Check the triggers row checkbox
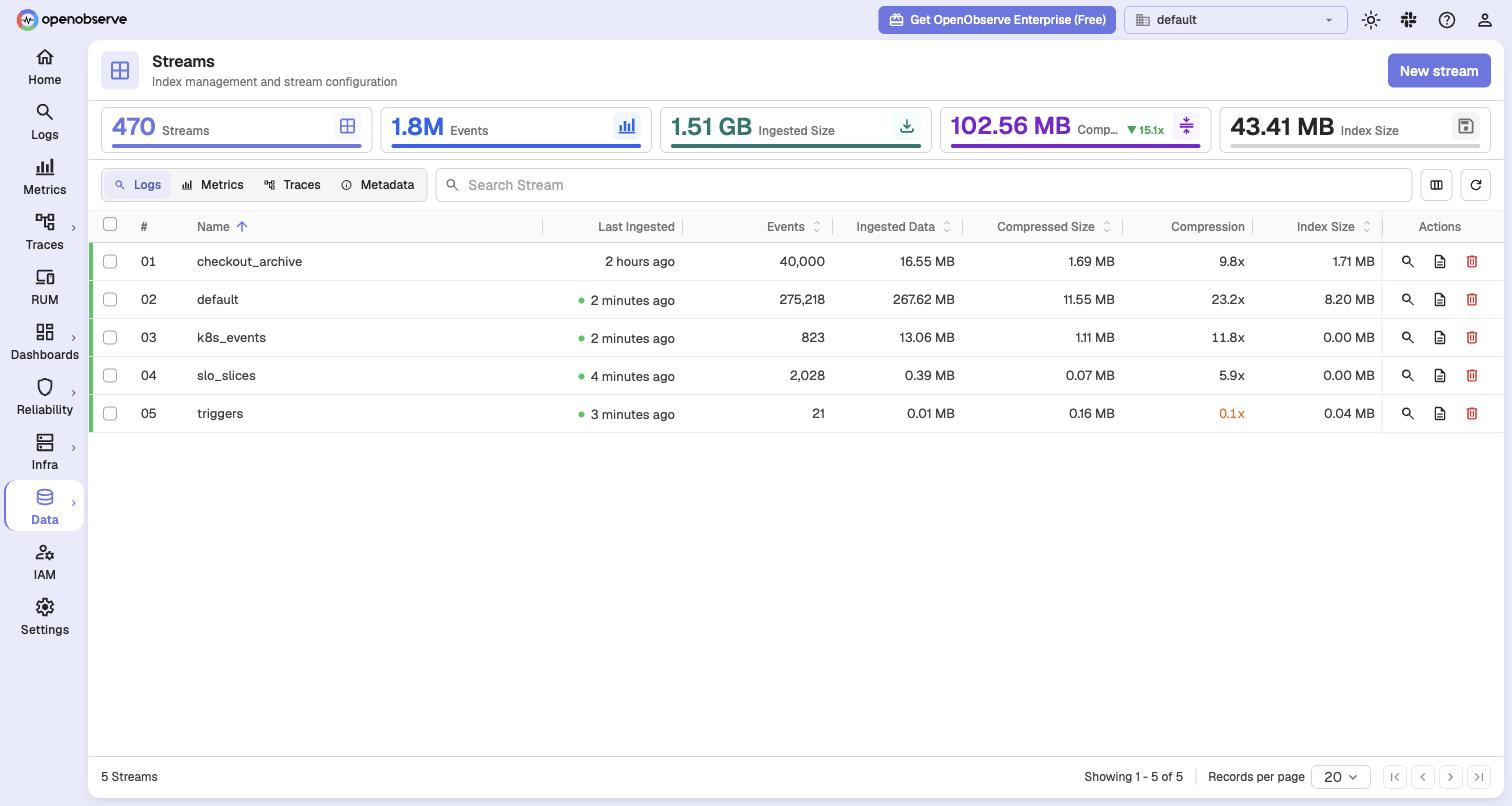1512x806 pixels. coord(110,414)
